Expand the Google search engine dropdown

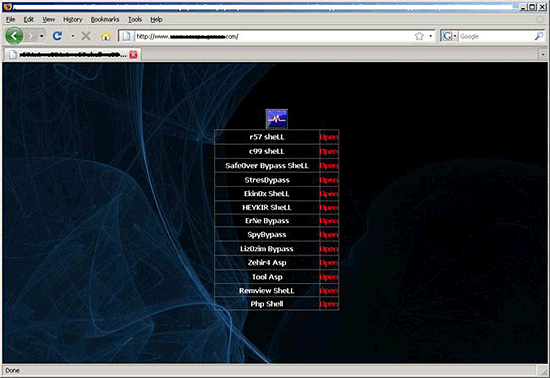(x=455, y=36)
